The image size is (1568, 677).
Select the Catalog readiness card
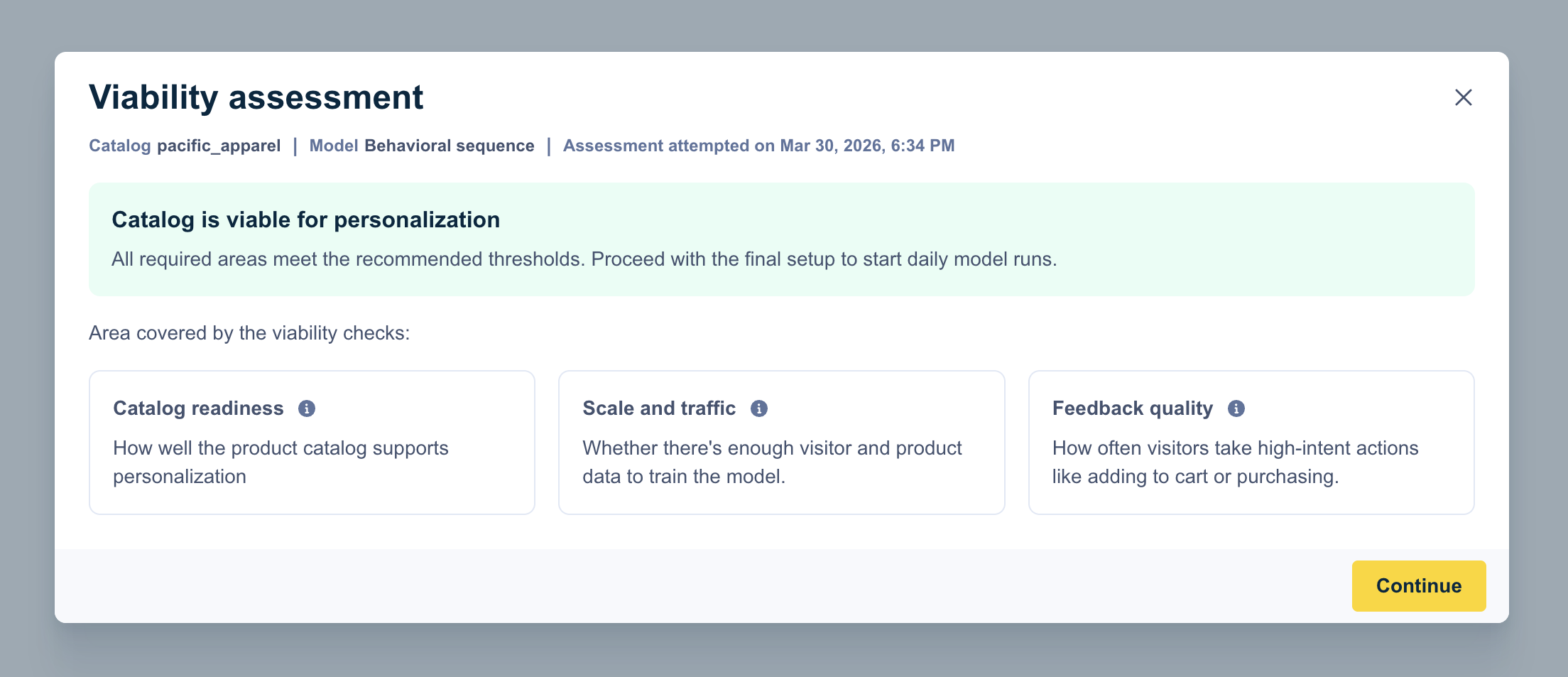[312, 442]
